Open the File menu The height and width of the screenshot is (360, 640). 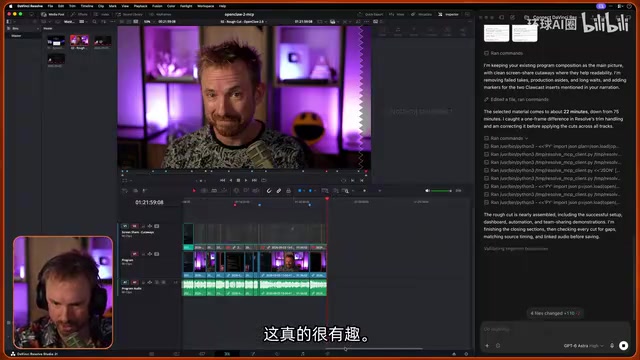pos(50,6)
